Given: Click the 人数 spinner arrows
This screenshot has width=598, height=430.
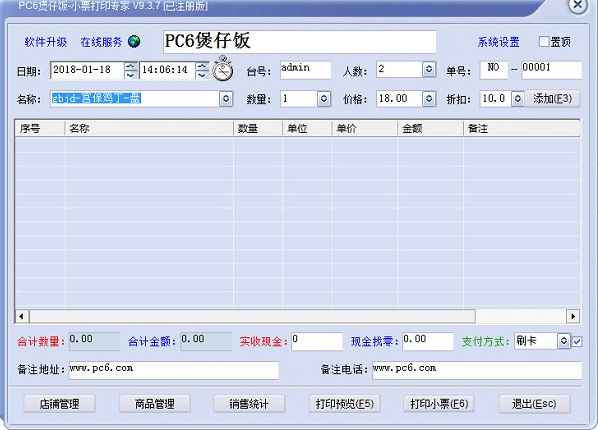Looking at the screenshot, I should 429,69.
